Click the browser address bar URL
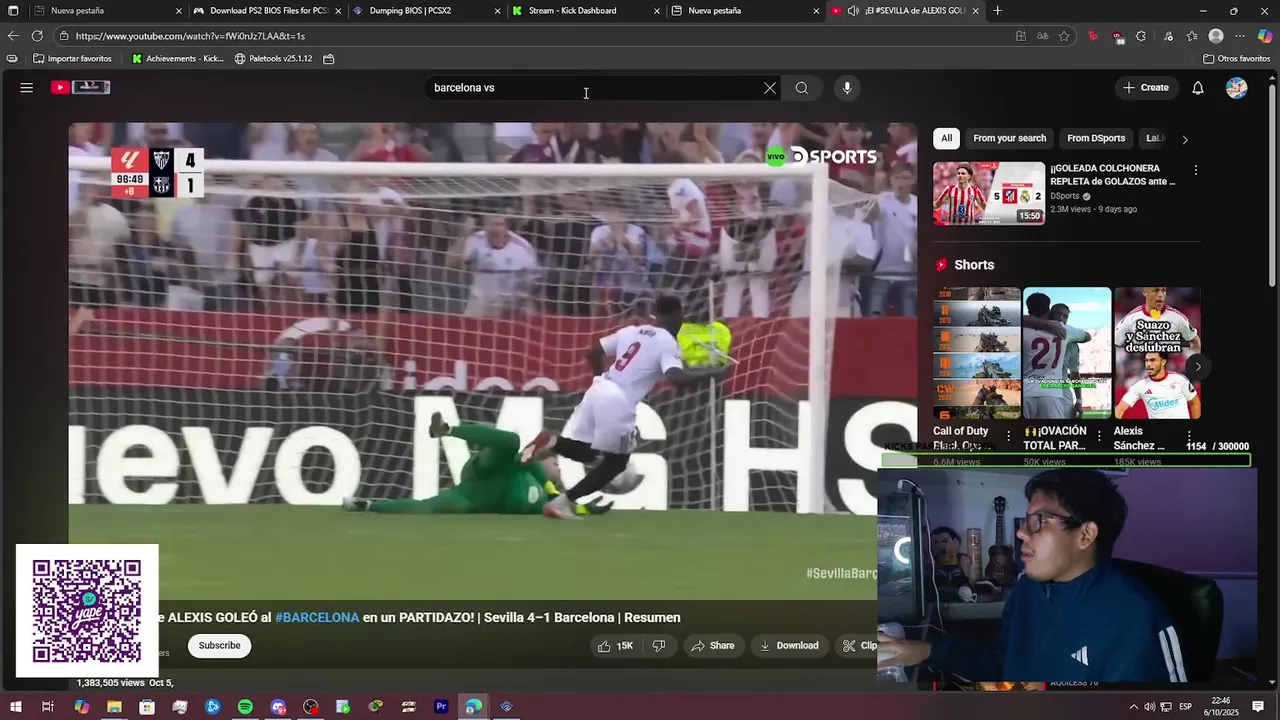This screenshot has width=1280, height=720. click(x=190, y=36)
